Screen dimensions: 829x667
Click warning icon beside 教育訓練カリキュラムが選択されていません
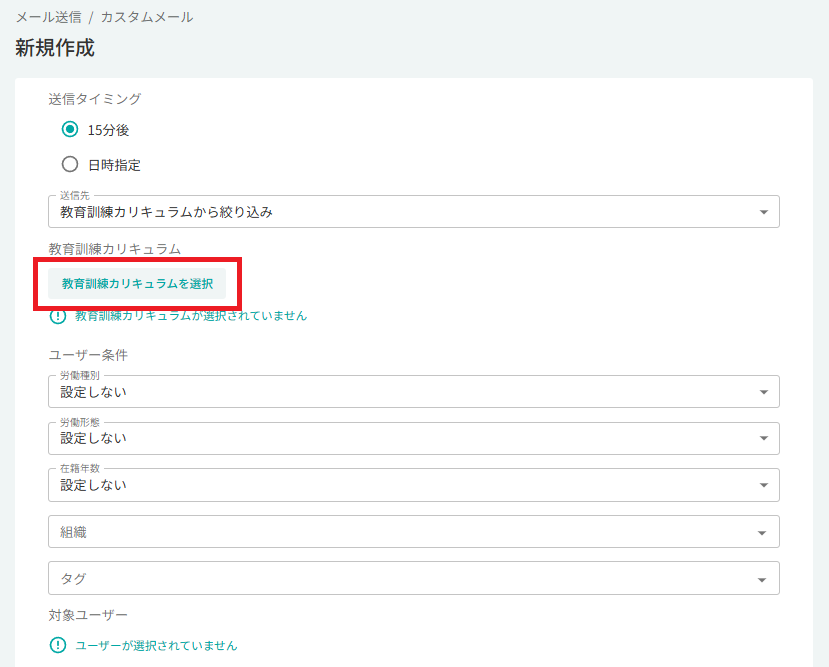click(x=58, y=317)
